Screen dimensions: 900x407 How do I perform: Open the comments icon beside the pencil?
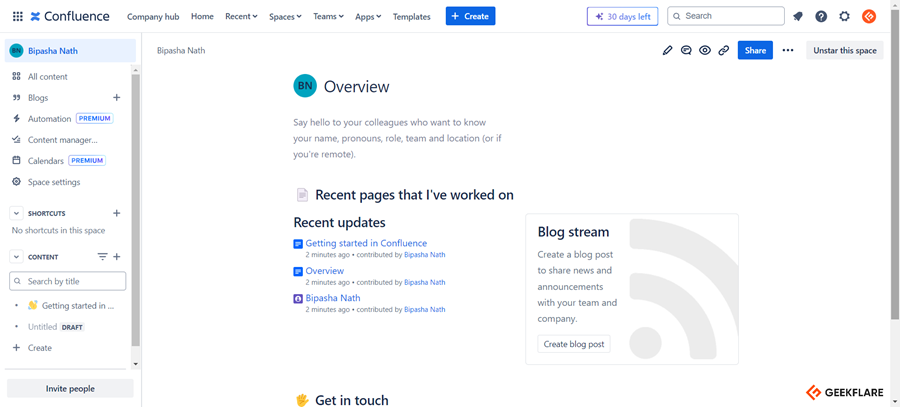coord(686,51)
